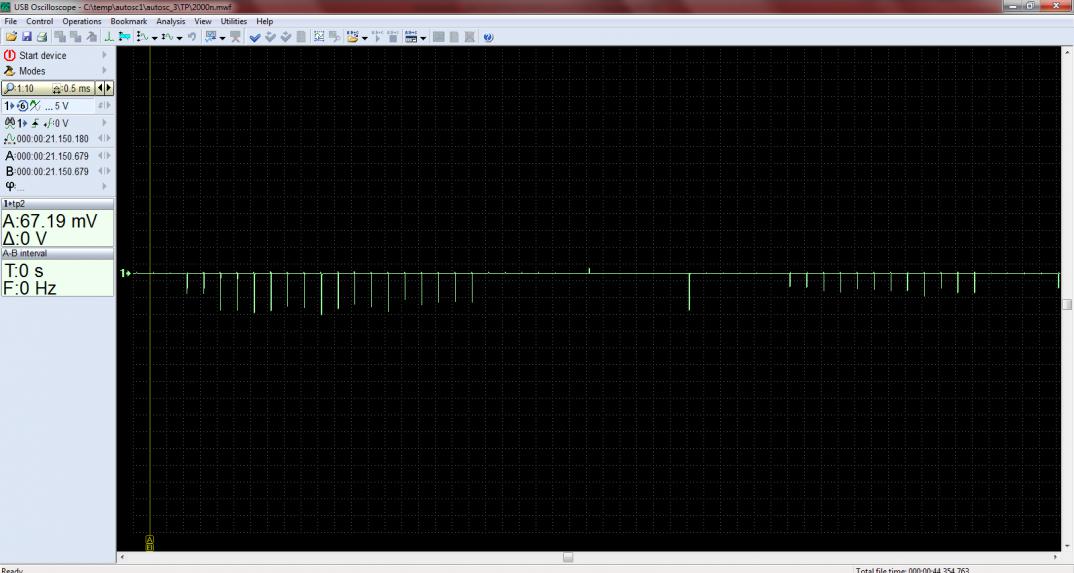This screenshot has width=1074, height=573.
Task: Open the dropdown arrow beside bookmark folder icon
Action: (x=365, y=38)
